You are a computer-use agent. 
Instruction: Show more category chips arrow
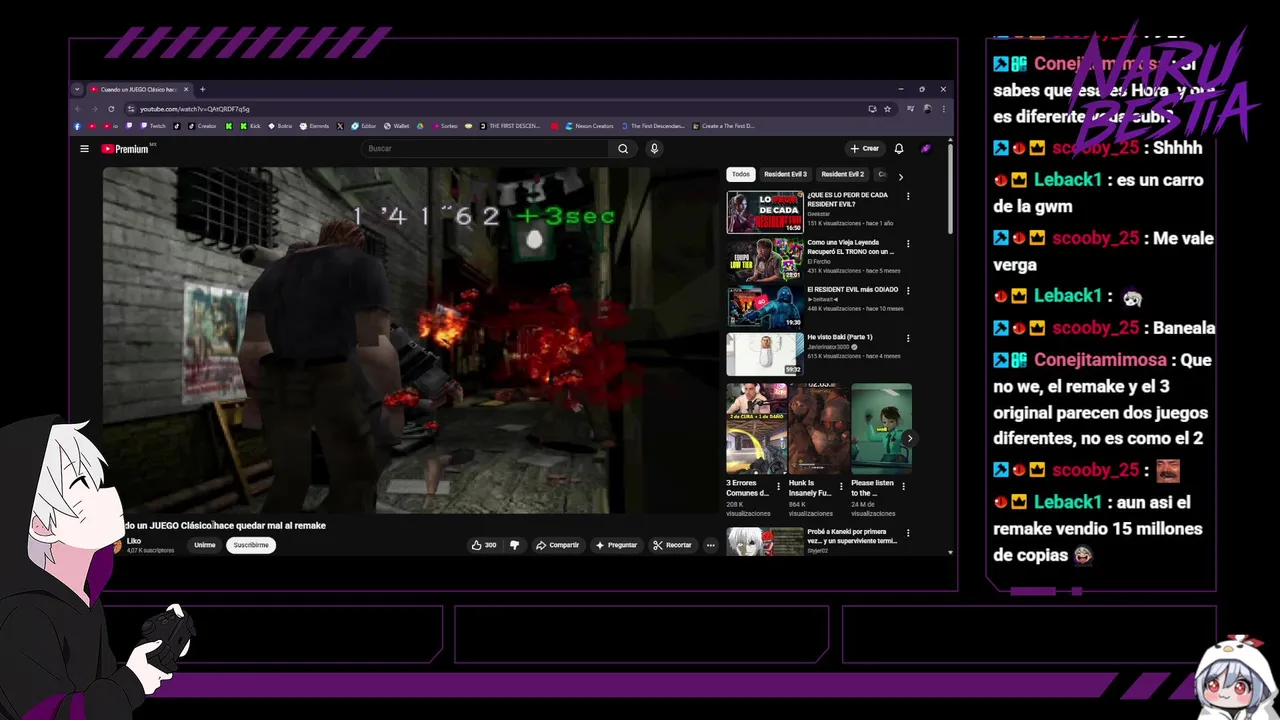900,176
